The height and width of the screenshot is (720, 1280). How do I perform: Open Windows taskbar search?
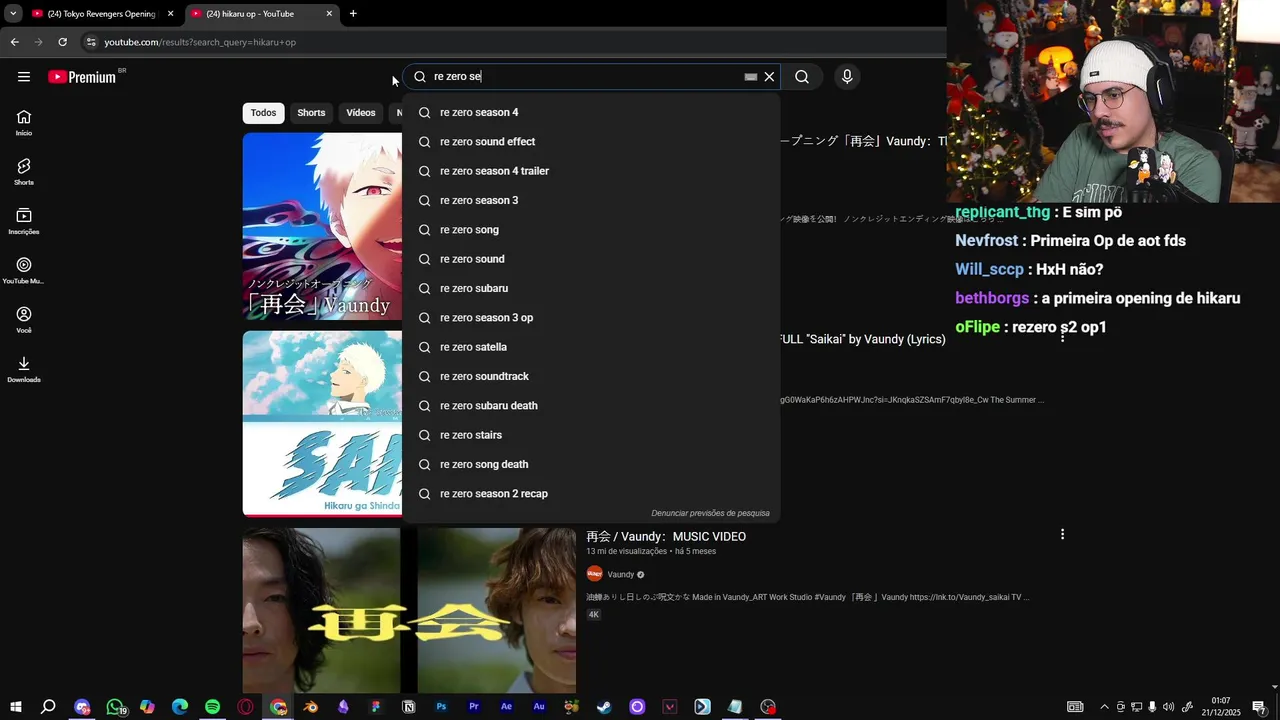click(x=48, y=707)
